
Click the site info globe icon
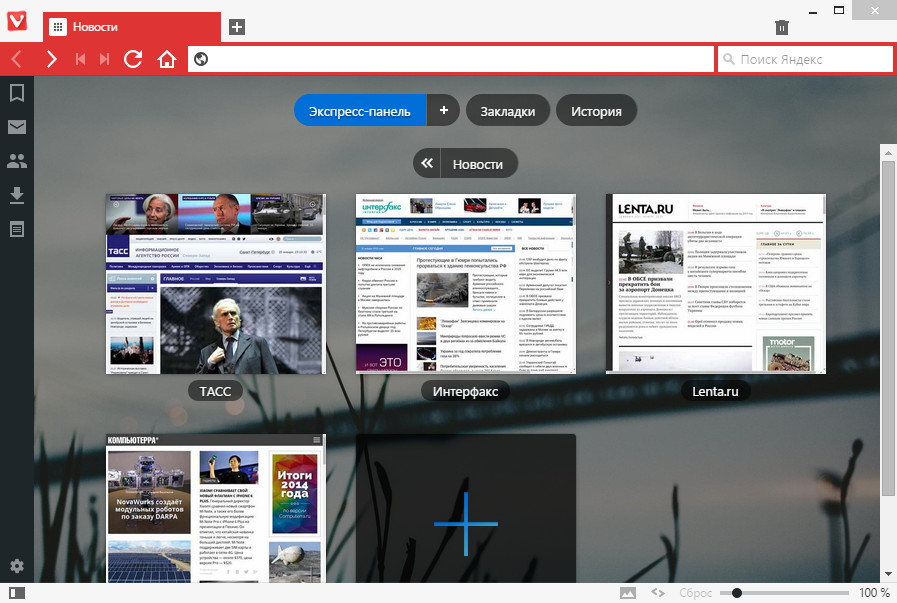pyautogui.click(x=201, y=59)
